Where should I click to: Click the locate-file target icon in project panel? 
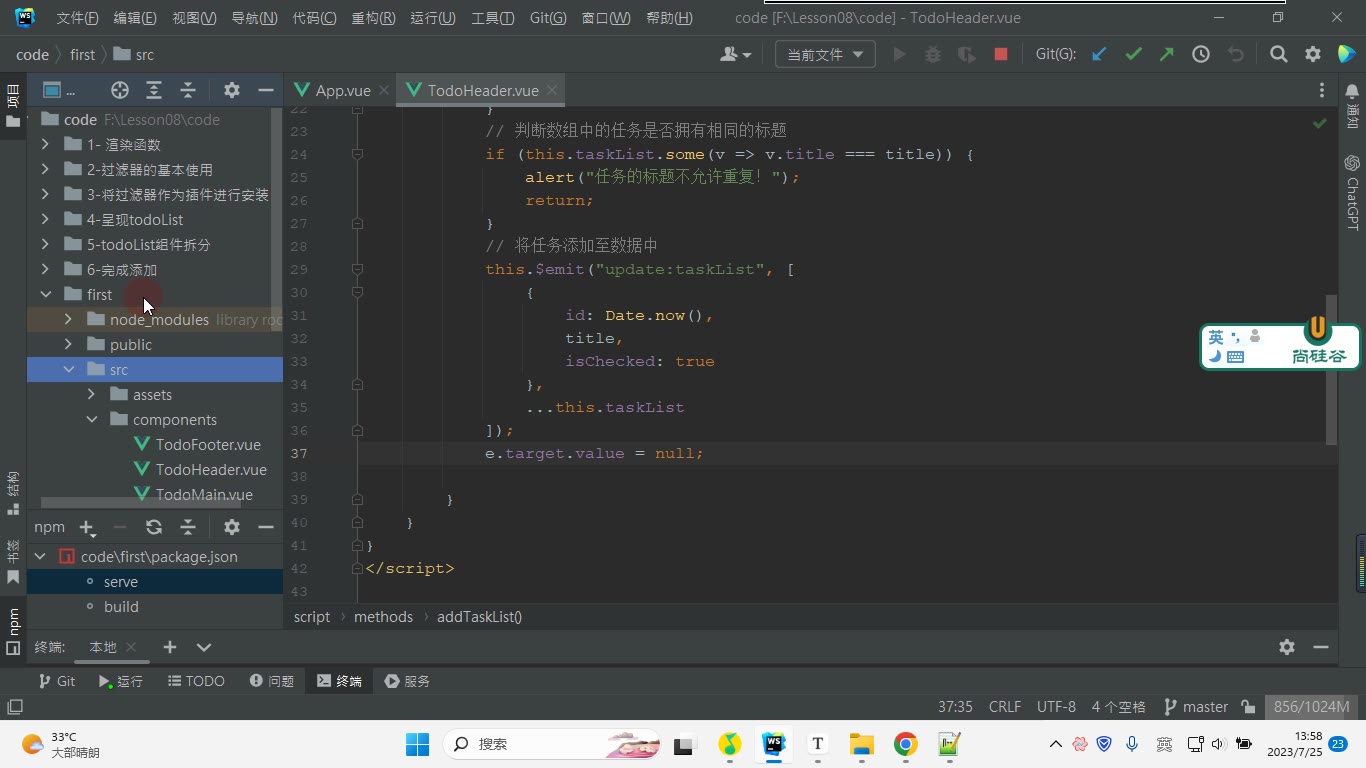click(120, 90)
